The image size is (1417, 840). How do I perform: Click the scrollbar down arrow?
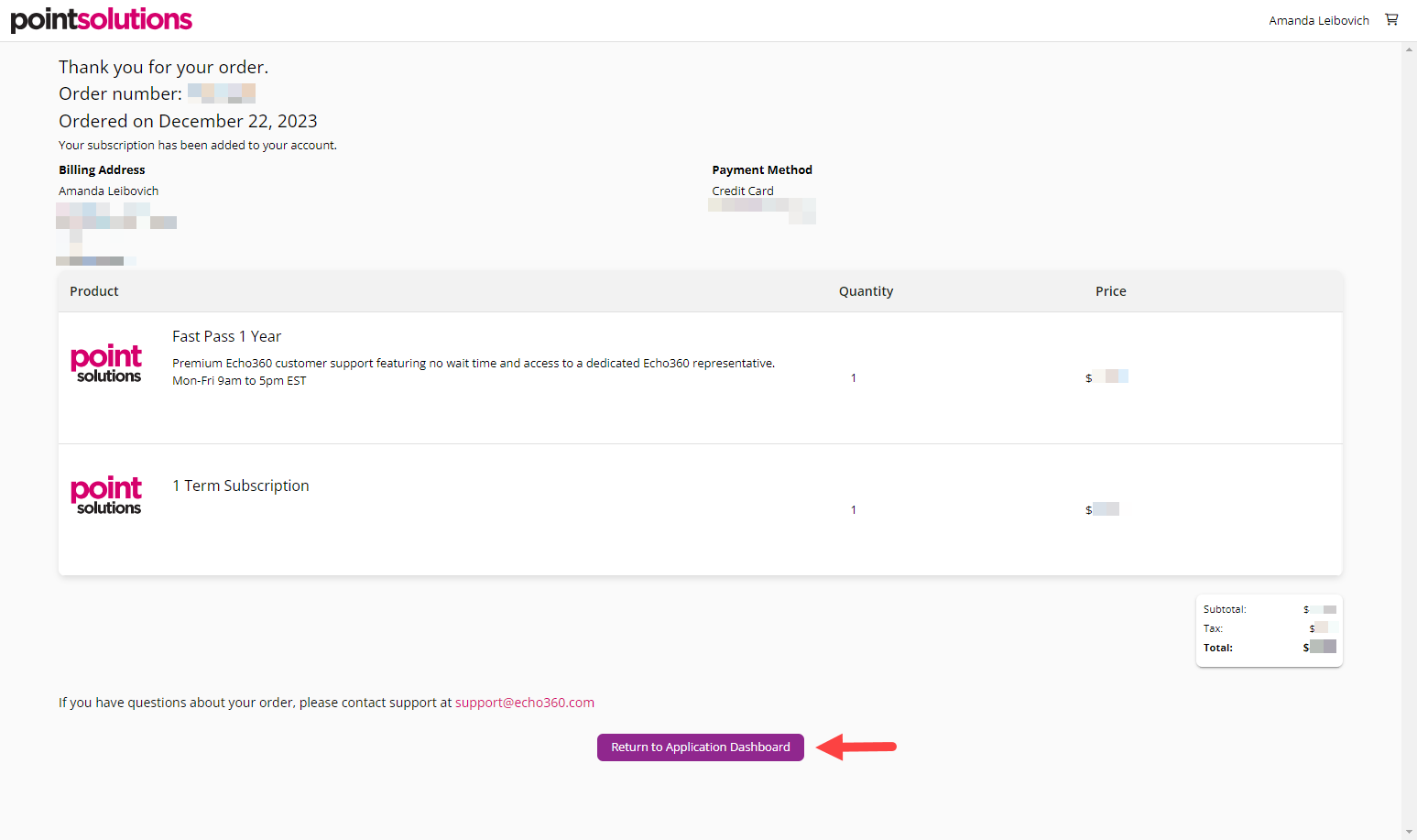1409,833
